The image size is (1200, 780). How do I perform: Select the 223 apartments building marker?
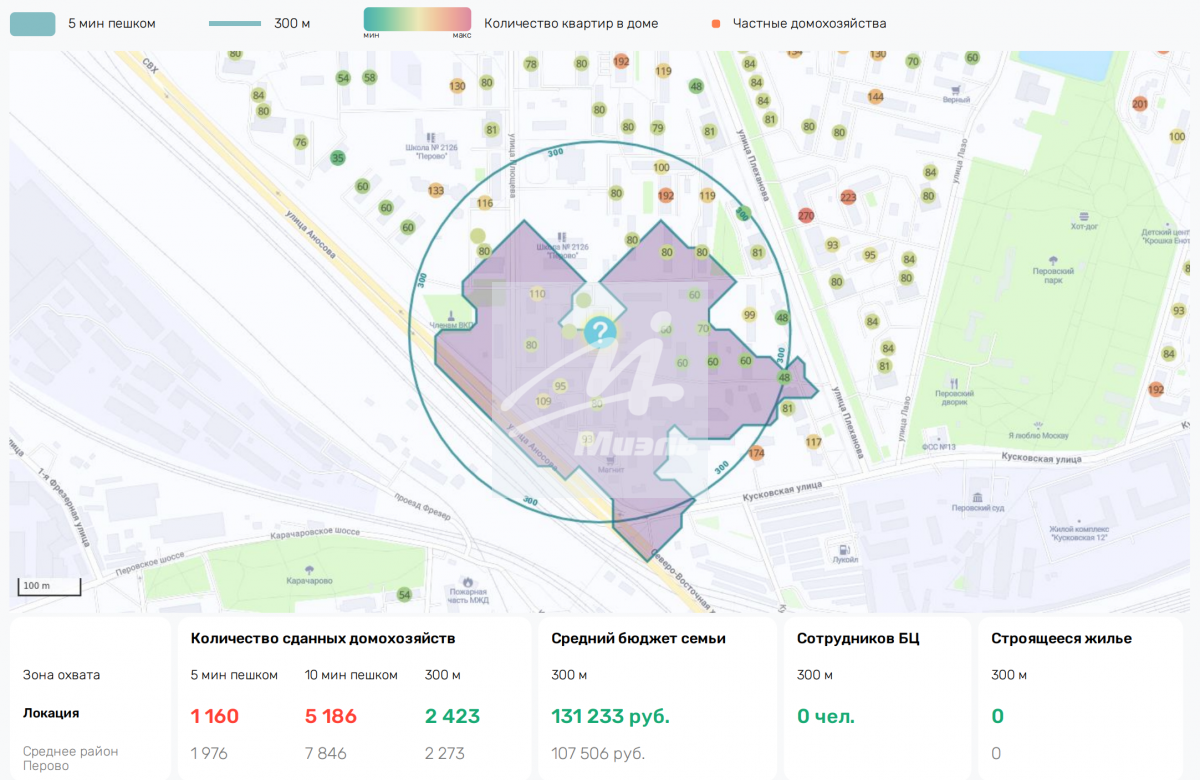(x=848, y=197)
